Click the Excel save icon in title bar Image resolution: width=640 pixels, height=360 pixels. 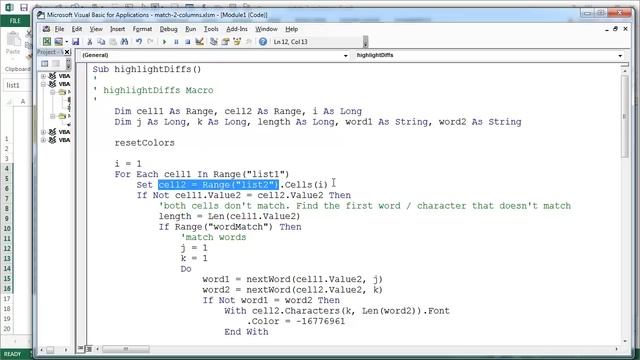point(24,7)
